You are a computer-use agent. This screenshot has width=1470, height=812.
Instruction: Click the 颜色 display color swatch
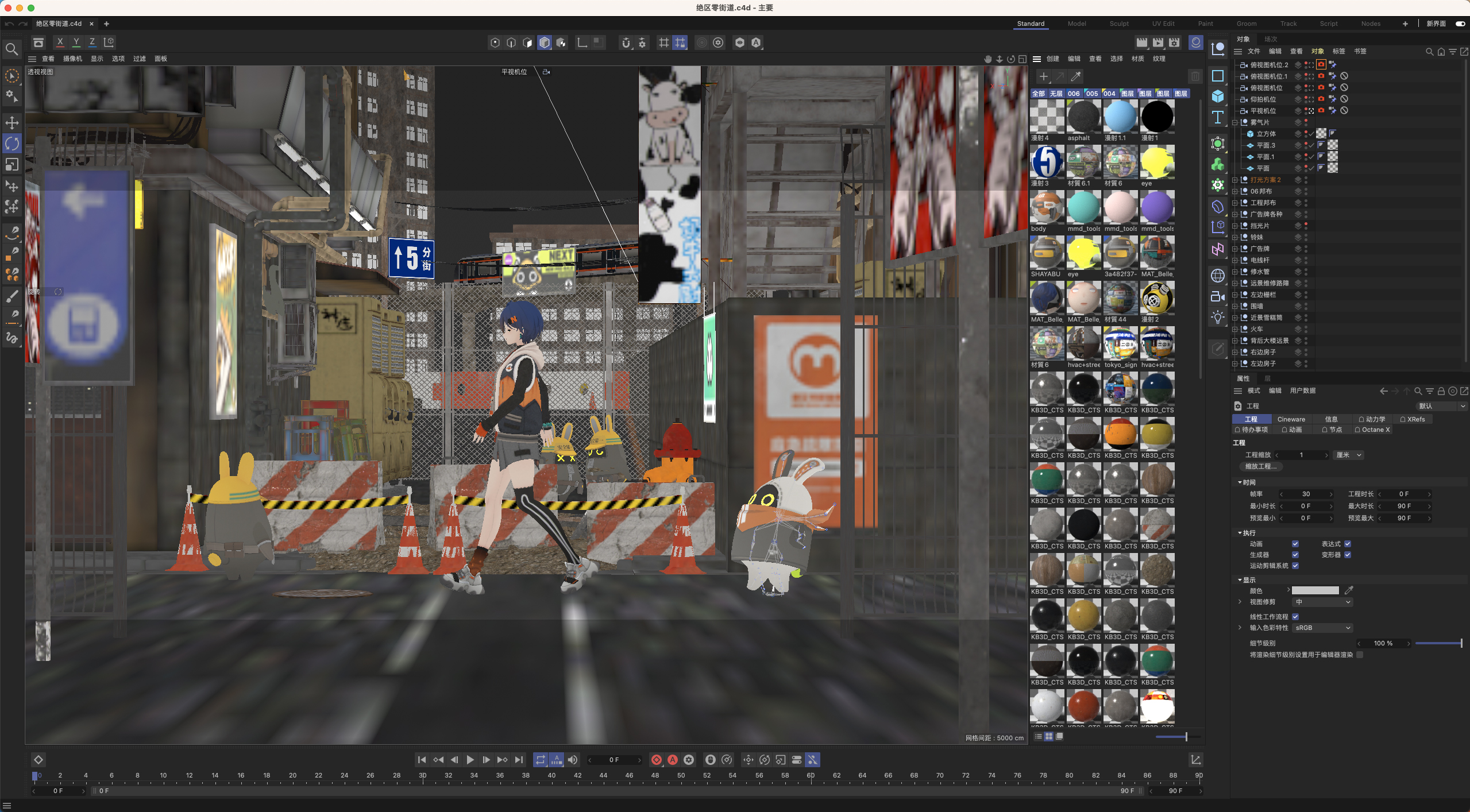coord(1315,590)
